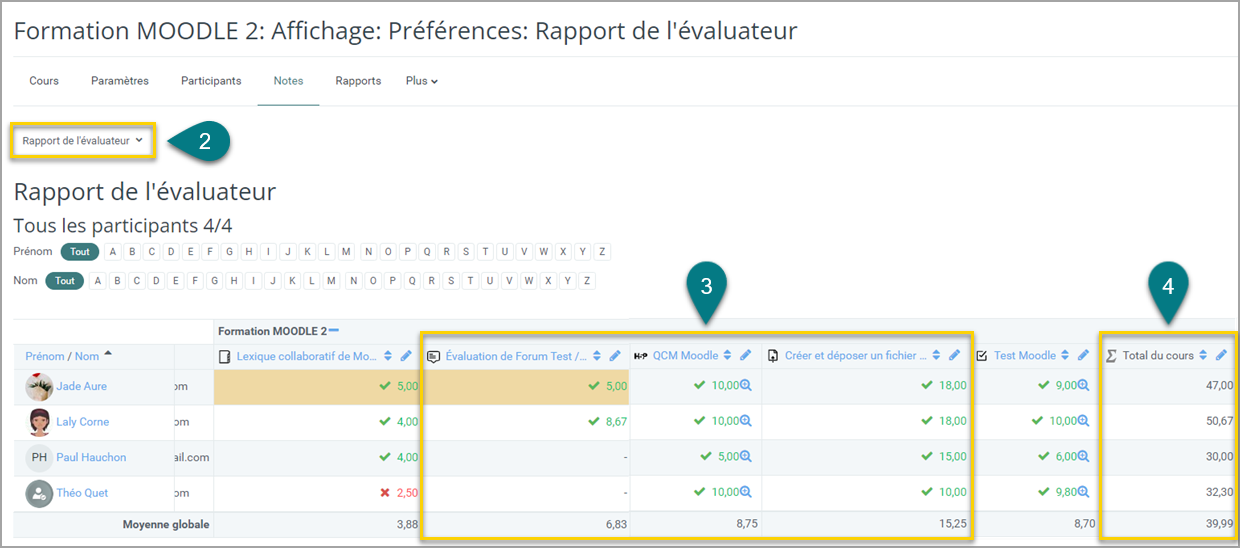1240x548 pixels.
Task: Sort by Total du cours arrows
Action: (x=1203, y=356)
